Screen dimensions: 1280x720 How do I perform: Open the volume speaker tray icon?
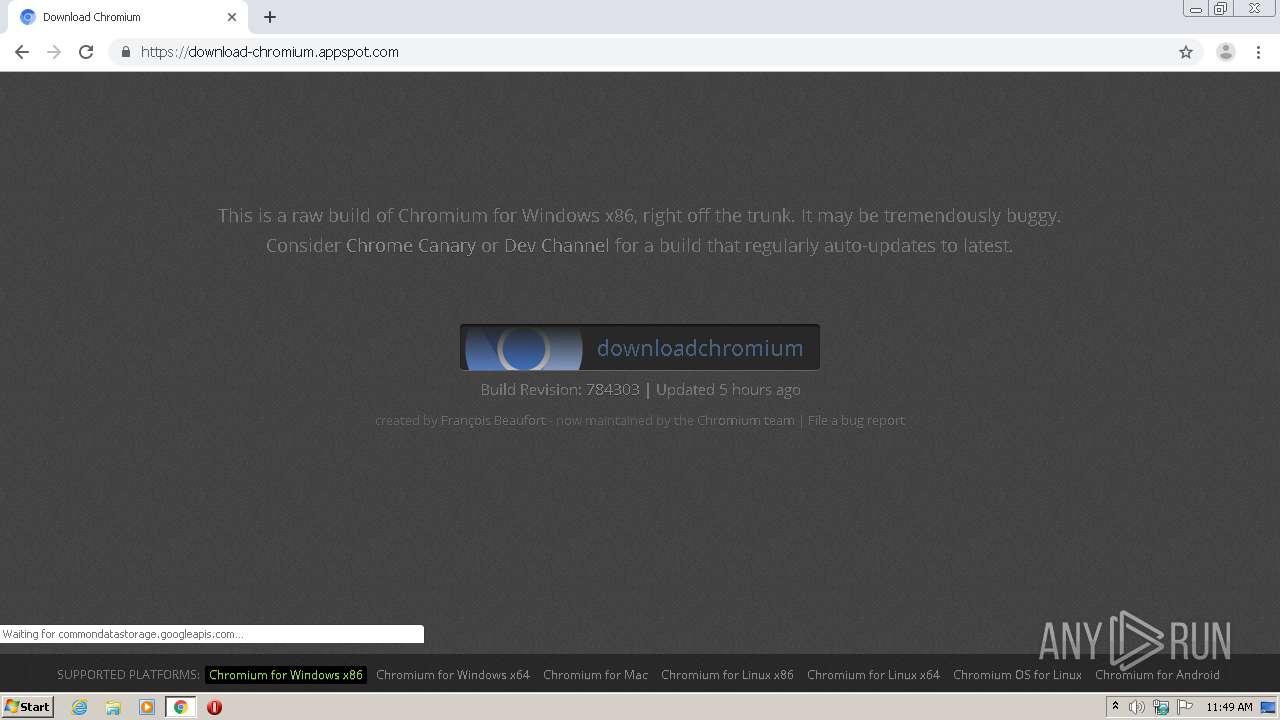point(1137,707)
